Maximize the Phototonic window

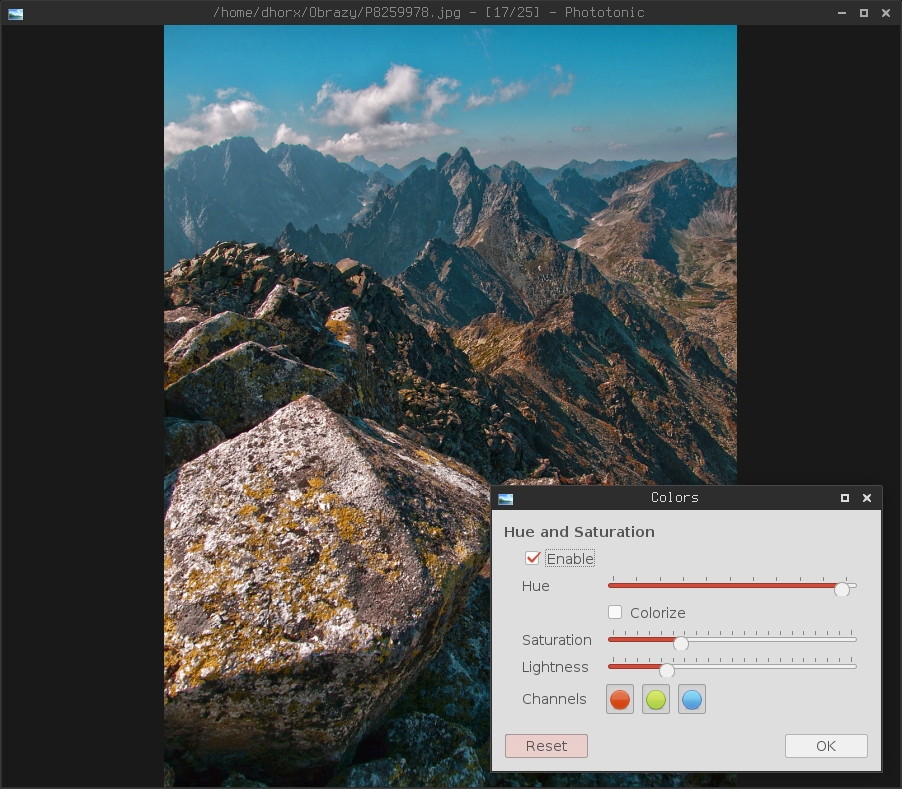[x=863, y=13]
